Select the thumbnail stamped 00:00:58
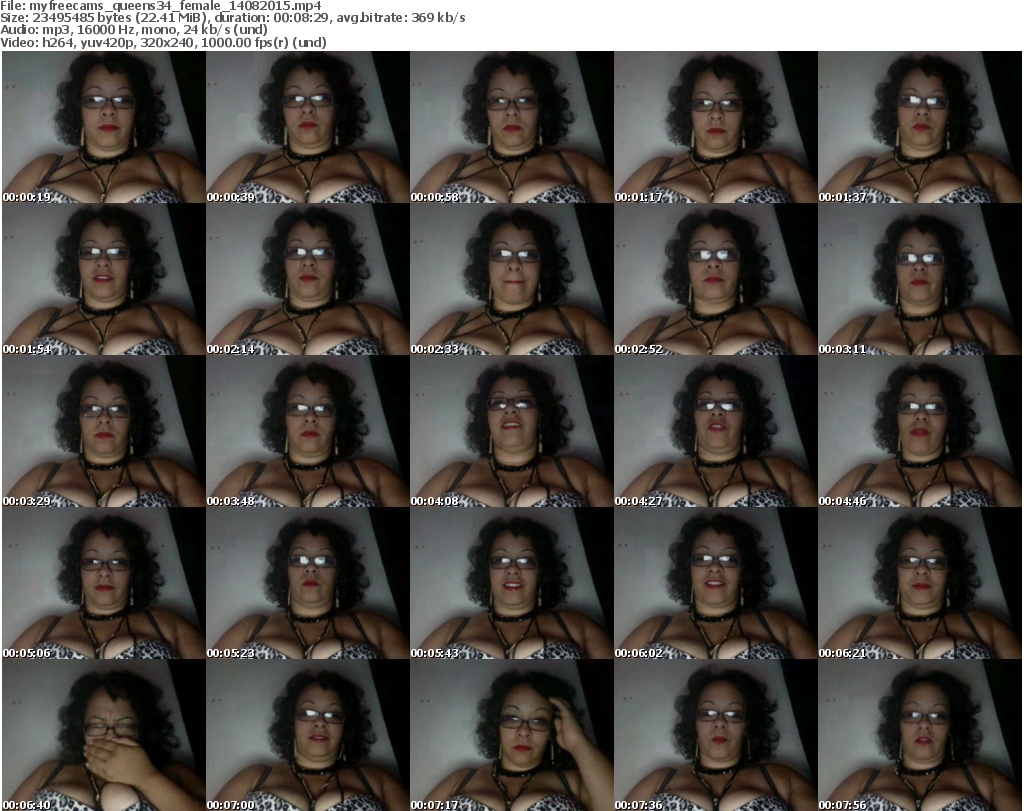Viewport: 1024px width, 811px height. point(511,127)
